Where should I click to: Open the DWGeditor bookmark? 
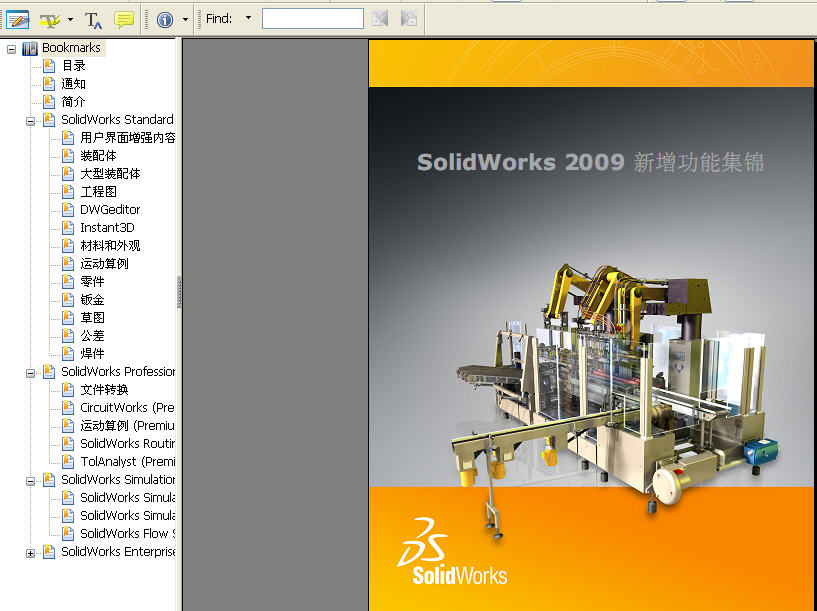[110, 209]
